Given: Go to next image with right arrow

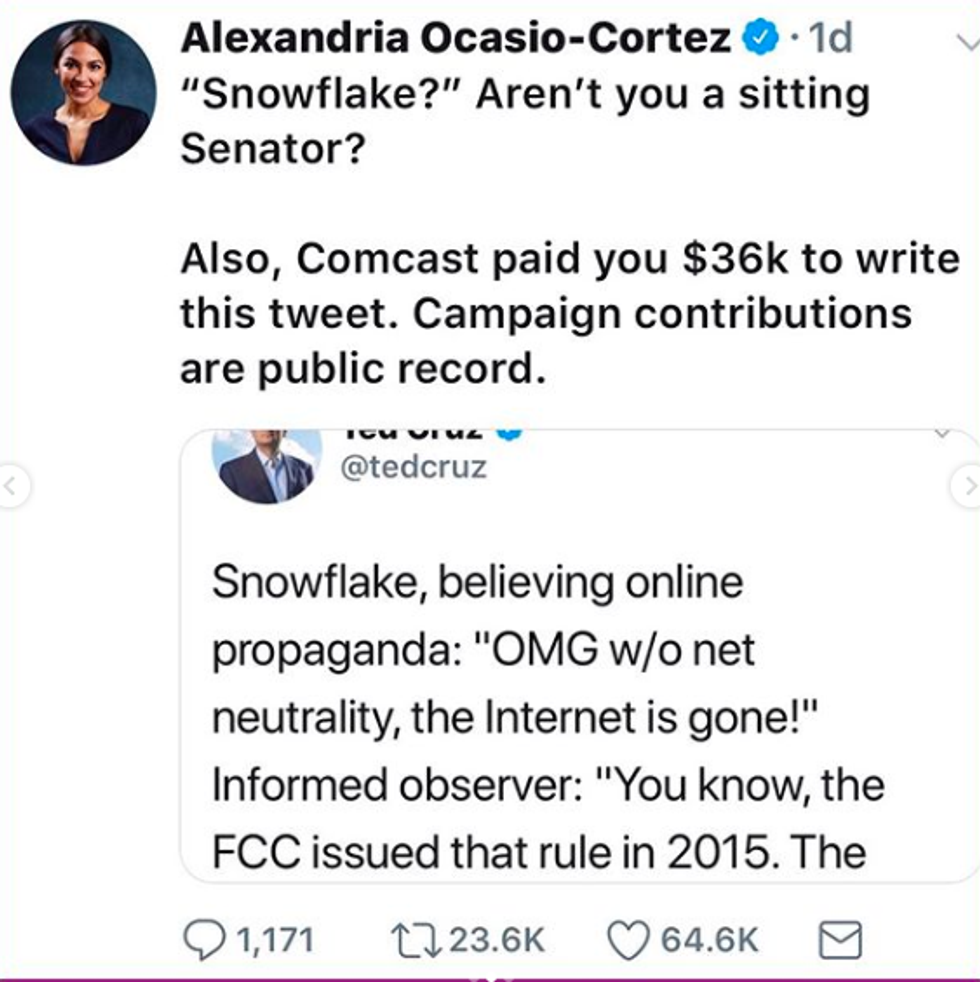Looking at the screenshot, I should [x=966, y=488].
